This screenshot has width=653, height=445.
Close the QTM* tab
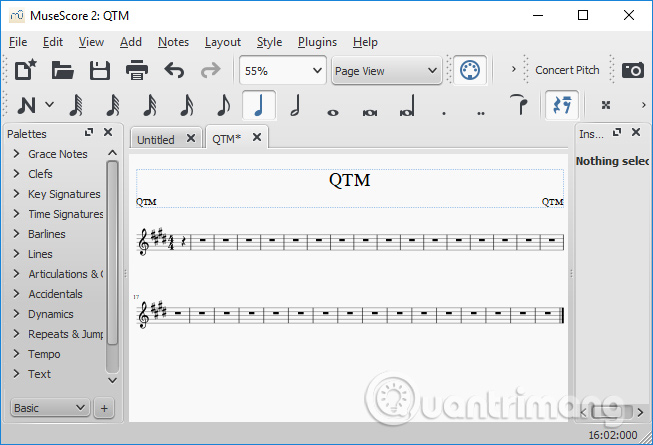(x=257, y=137)
